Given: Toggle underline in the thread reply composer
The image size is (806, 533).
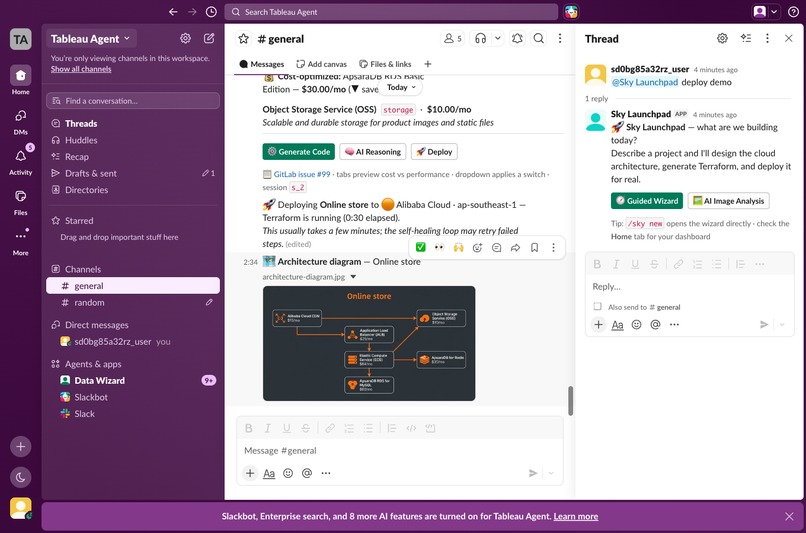Looking at the screenshot, I should click(x=635, y=264).
